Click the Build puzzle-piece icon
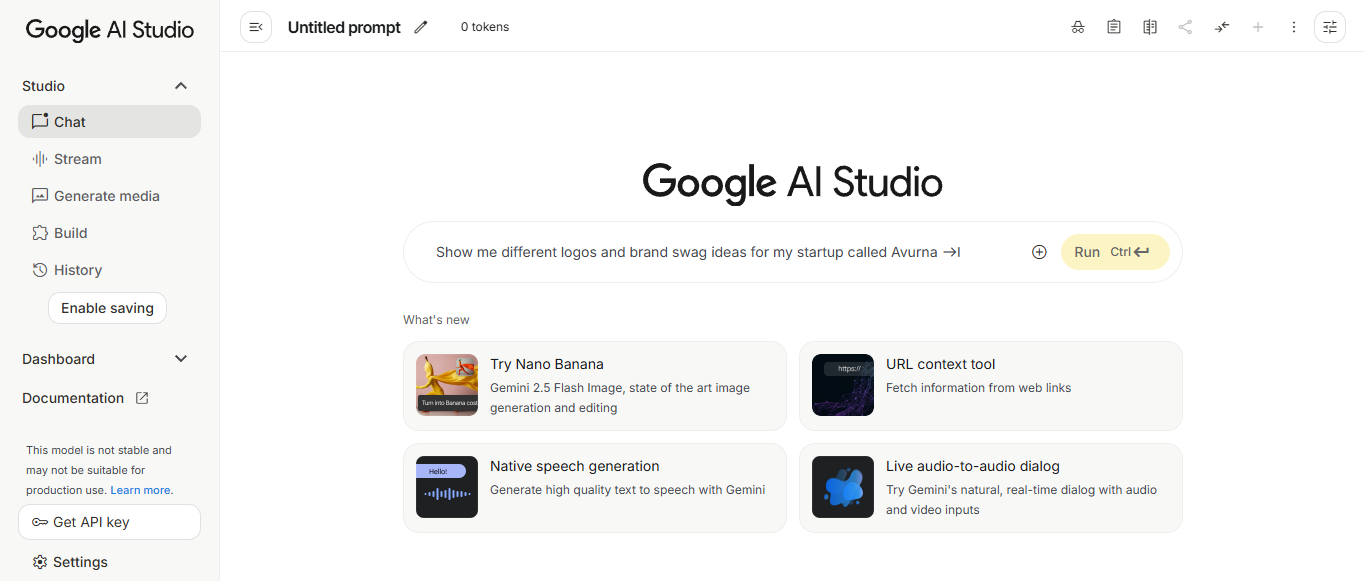1365x581 pixels. click(40, 233)
